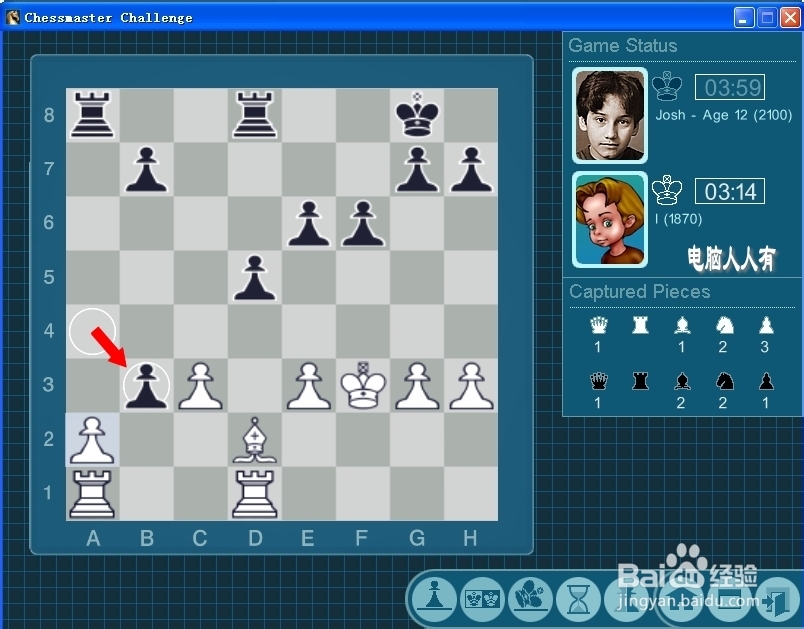Click the pawn icon in bottom toolbar
Viewport: 804px width, 629px height.
tap(434, 597)
